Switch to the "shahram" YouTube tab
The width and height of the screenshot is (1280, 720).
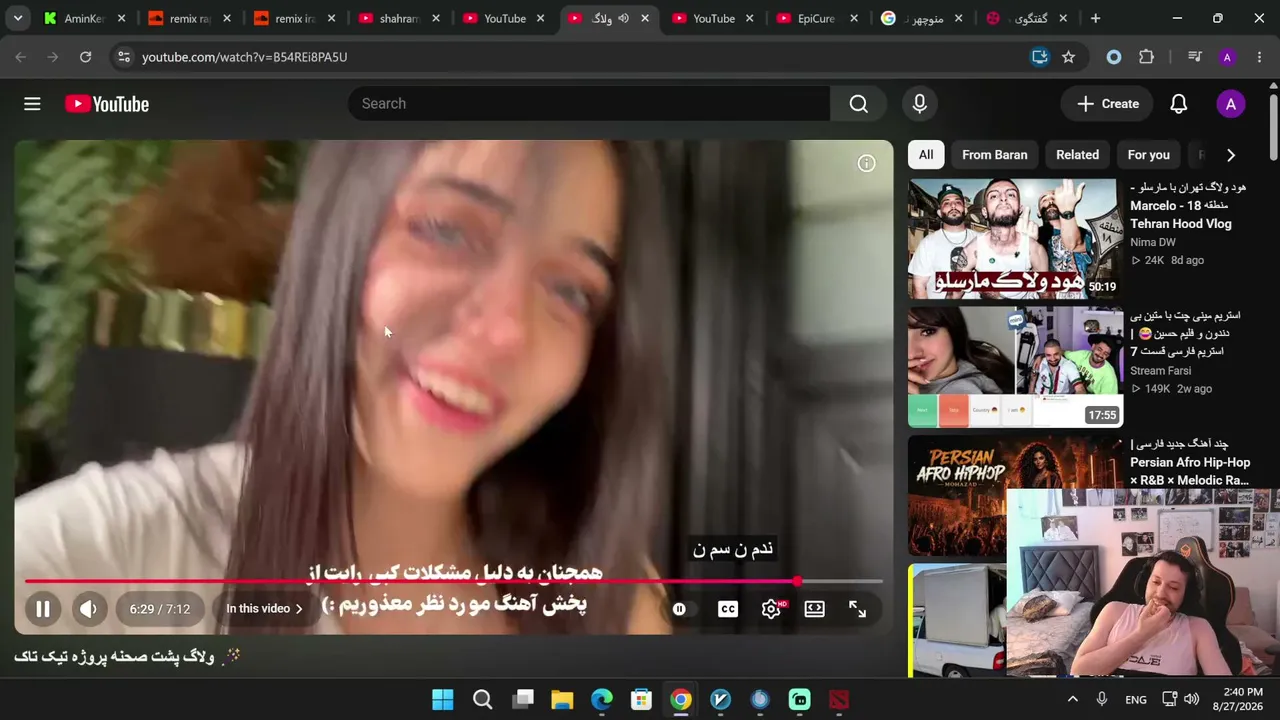click(399, 18)
